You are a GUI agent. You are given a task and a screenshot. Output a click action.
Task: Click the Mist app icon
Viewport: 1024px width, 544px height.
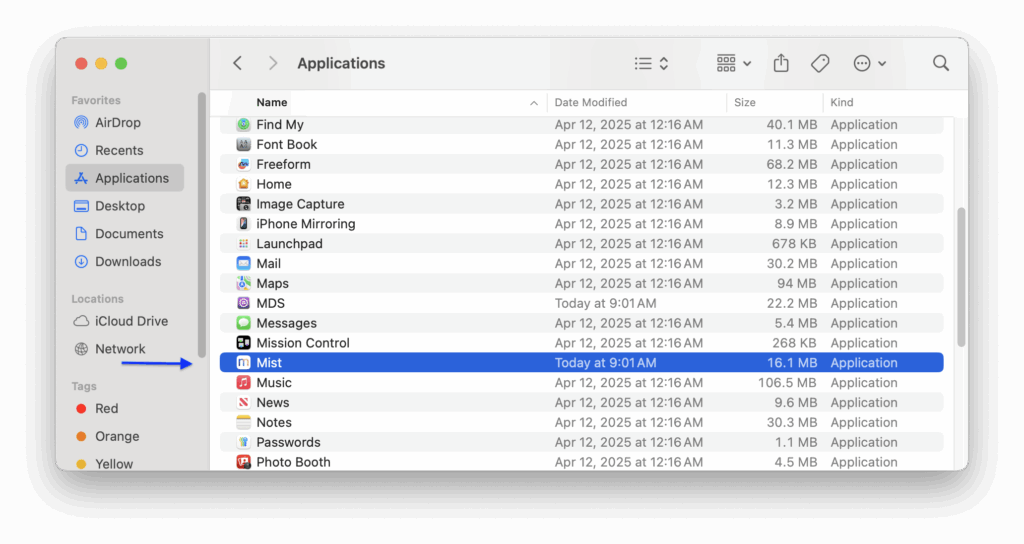click(244, 362)
